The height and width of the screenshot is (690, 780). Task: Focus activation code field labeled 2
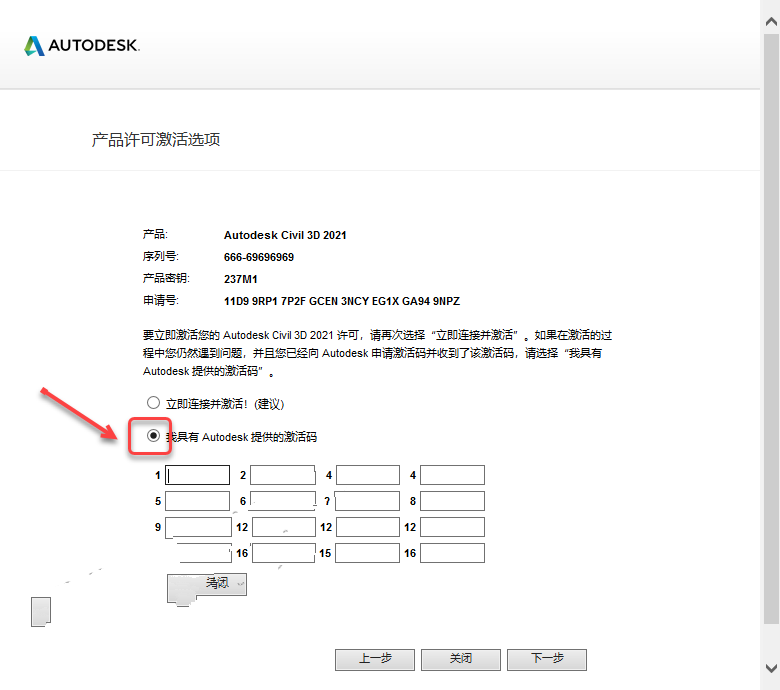pyautogui.click(x=283, y=475)
